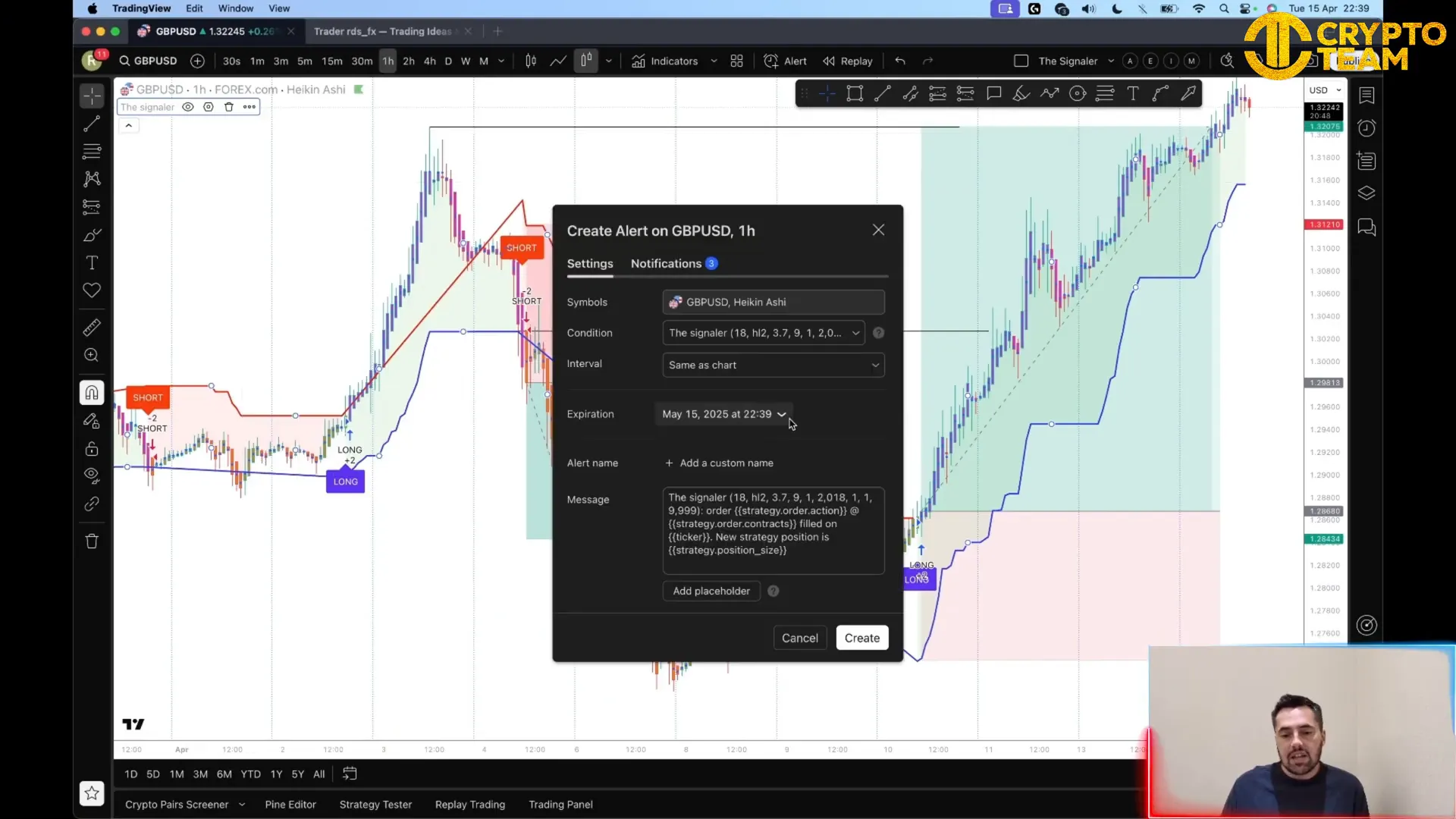Toggle the magnet mode
The image size is (1456, 819).
pos(92,393)
